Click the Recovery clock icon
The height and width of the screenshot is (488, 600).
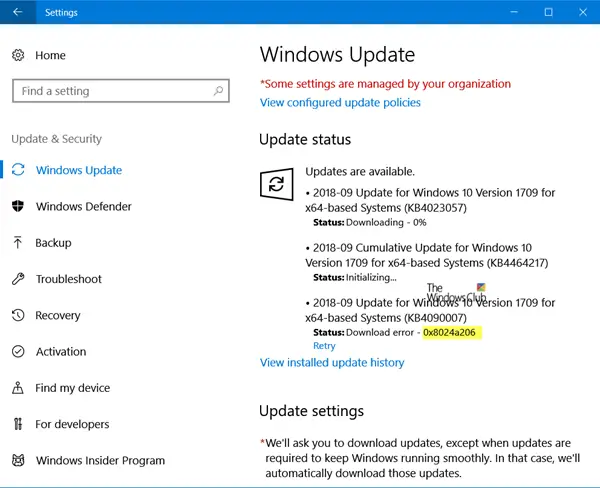(18, 315)
